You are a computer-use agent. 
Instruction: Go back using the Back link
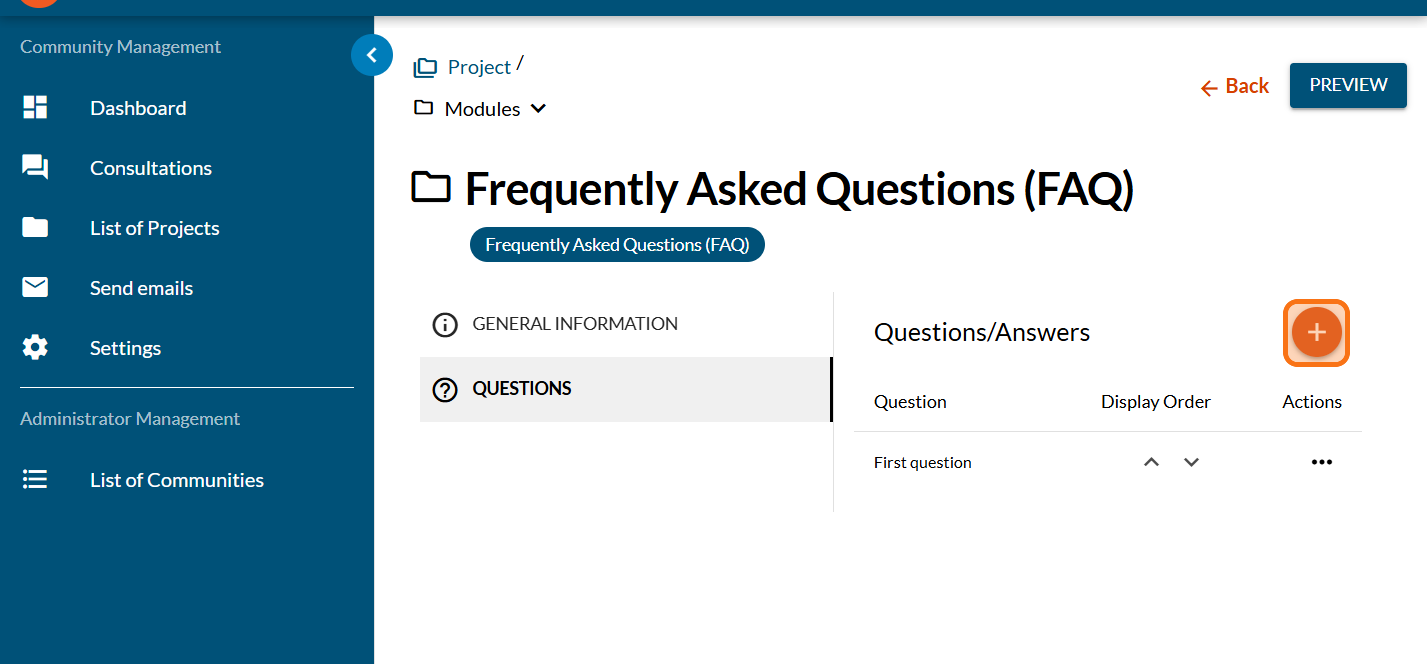1235,87
